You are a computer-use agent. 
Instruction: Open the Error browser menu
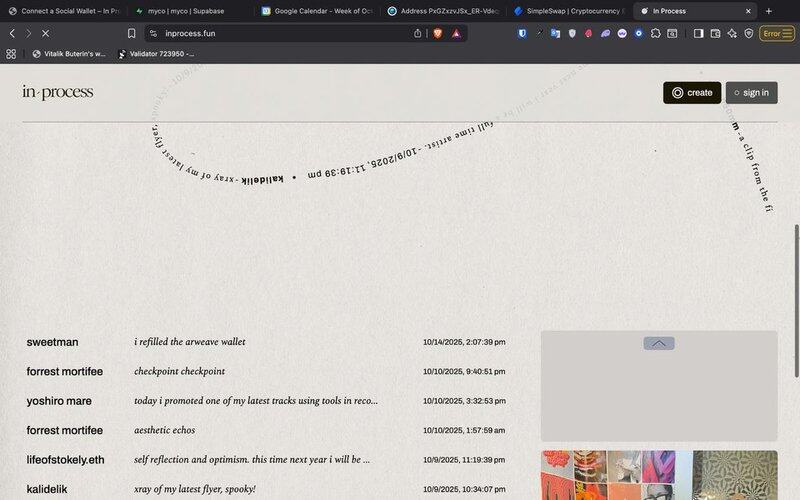pyautogui.click(x=775, y=33)
